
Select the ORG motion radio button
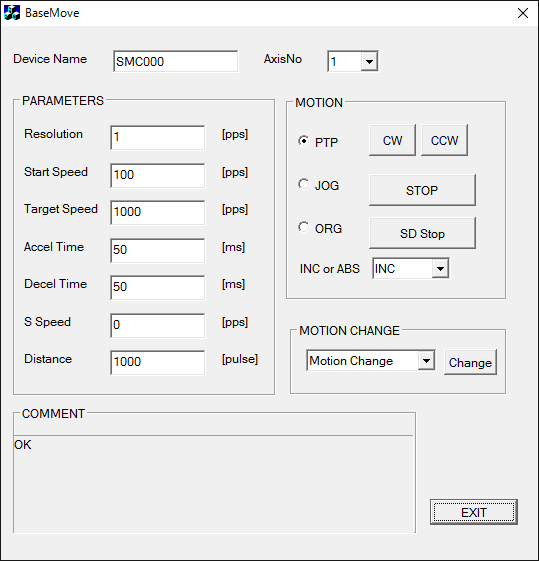click(303, 227)
